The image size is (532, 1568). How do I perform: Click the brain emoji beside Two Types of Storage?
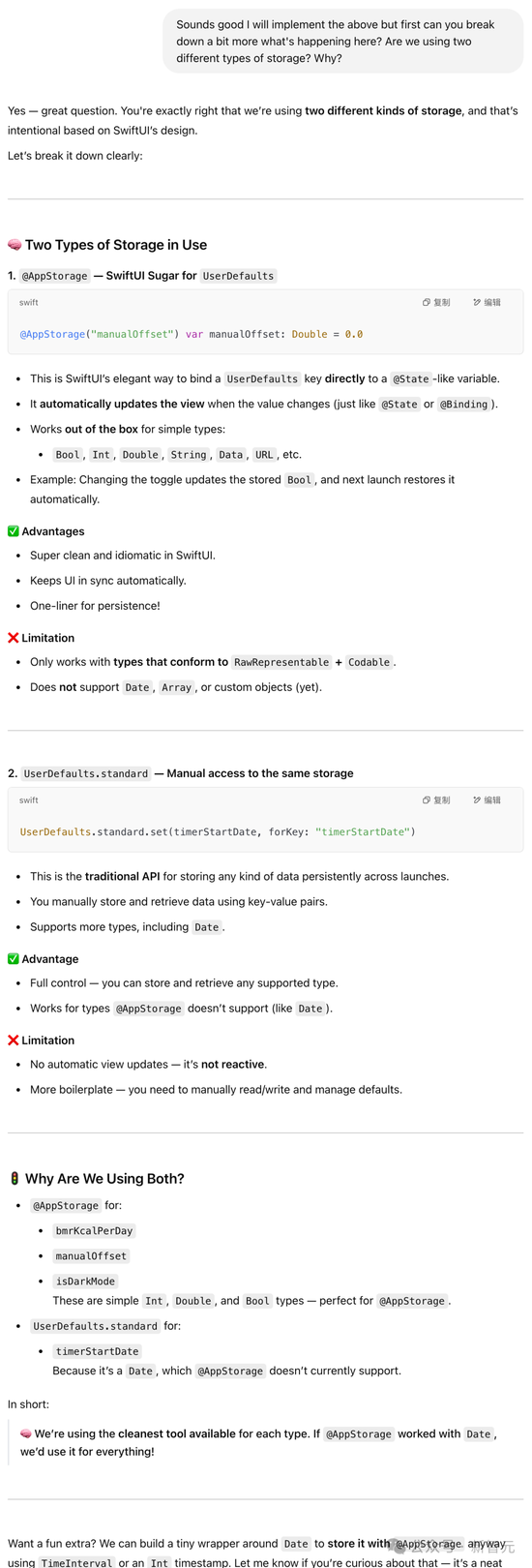(15, 245)
